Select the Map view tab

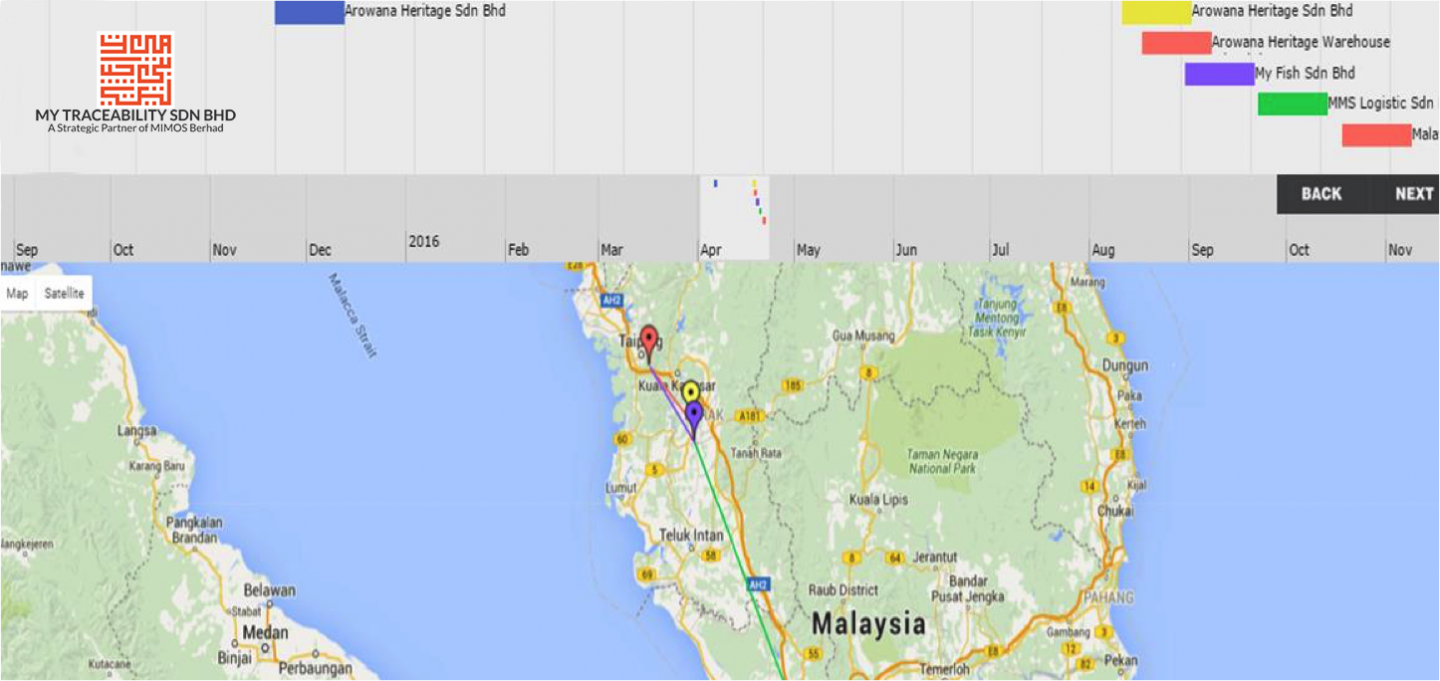click(x=16, y=293)
